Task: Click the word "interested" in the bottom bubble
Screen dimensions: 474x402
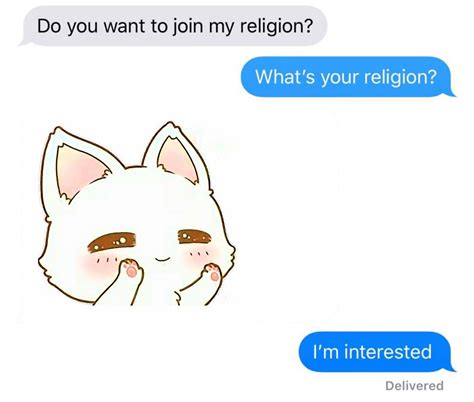Action: pyautogui.click(x=388, y=352)
